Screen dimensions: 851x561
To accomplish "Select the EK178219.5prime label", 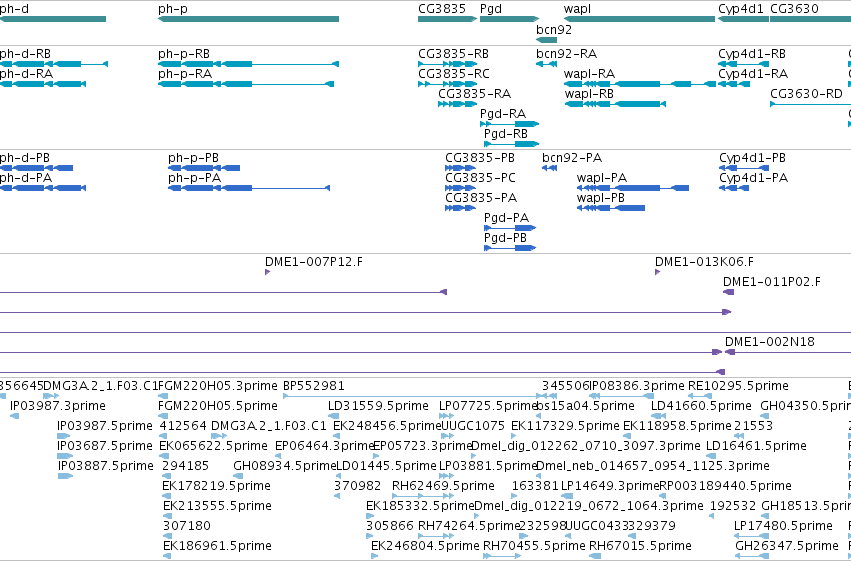I will point(216,486).
